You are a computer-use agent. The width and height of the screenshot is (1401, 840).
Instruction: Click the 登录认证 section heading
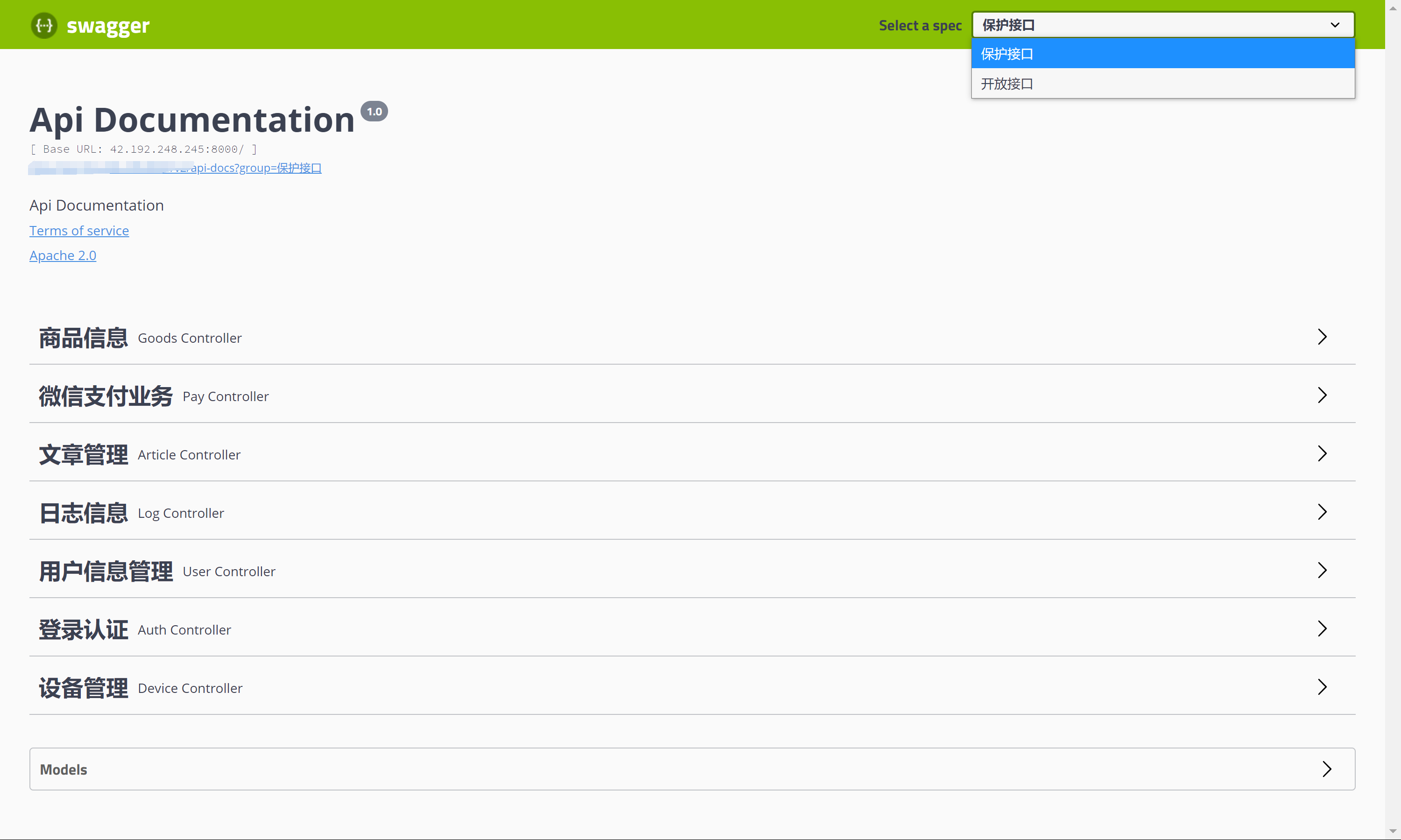click(x=83, y=629)
